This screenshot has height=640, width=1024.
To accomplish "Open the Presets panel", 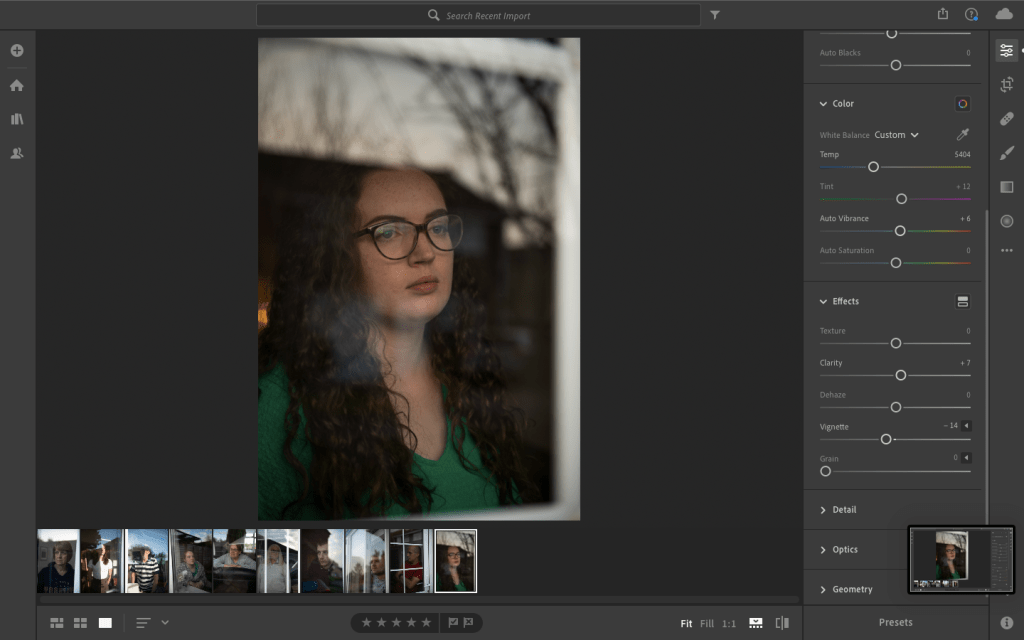I will click(895, 622).
